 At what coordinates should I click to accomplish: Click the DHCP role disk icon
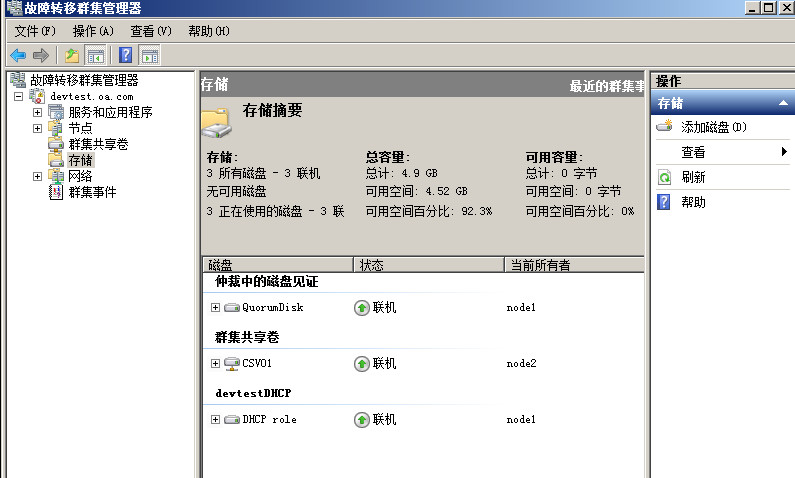click(232, 420)
